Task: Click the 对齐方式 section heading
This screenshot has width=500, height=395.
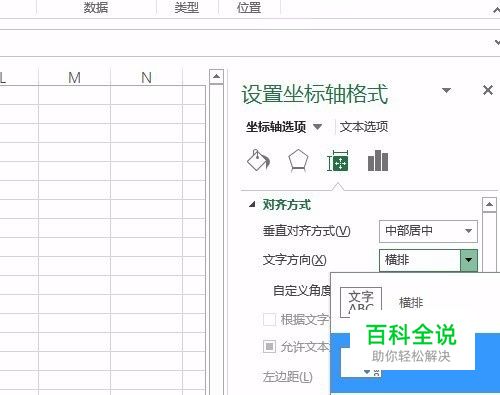Action: coord(287,204)
